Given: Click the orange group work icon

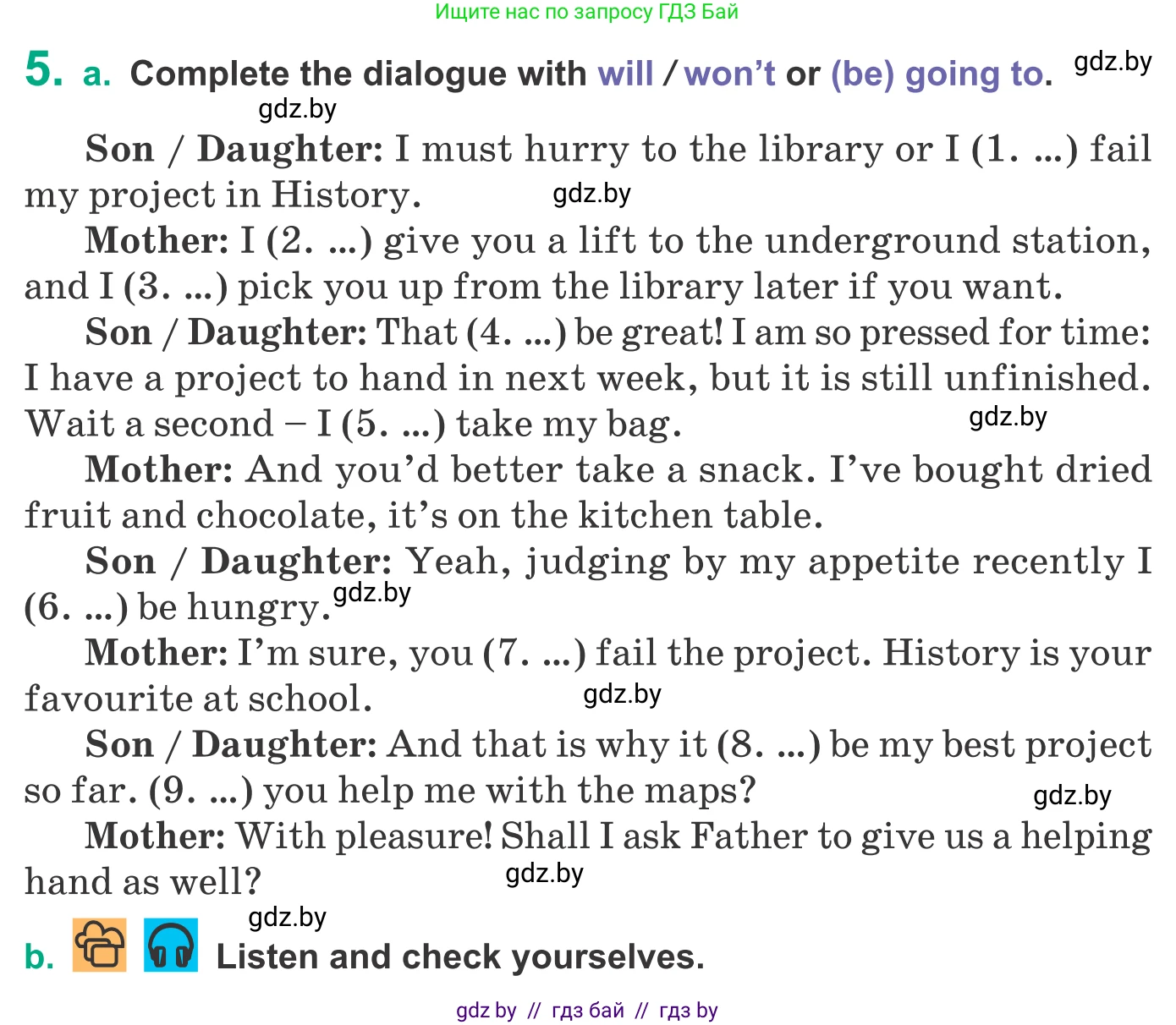Looking at the screenshot, I should [x=100, y=945].
